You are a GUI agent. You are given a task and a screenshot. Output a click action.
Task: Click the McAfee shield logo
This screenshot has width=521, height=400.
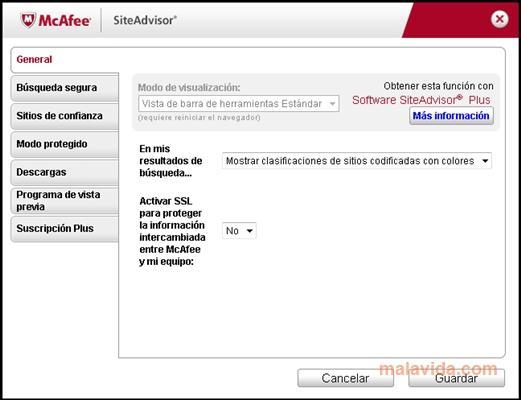click(28, 20)
